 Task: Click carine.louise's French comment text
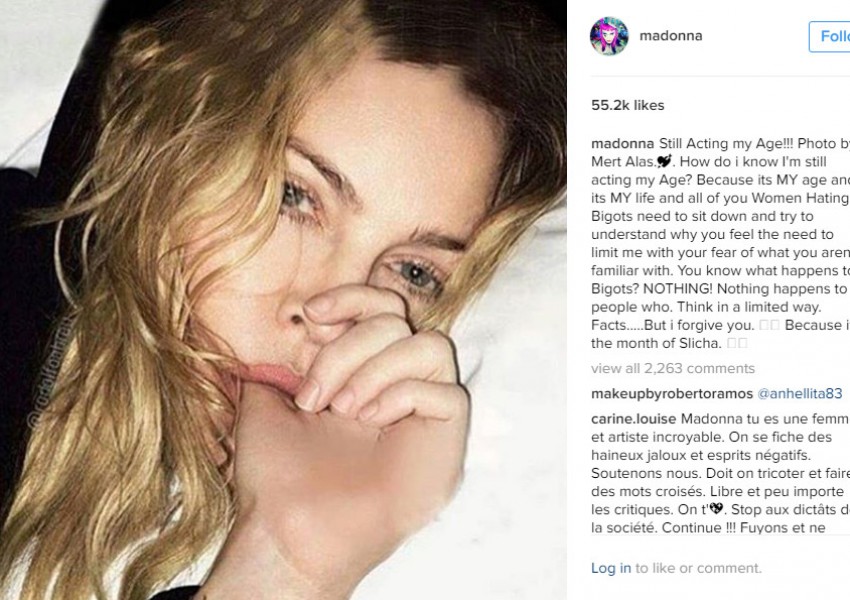[x=720, y=473]
